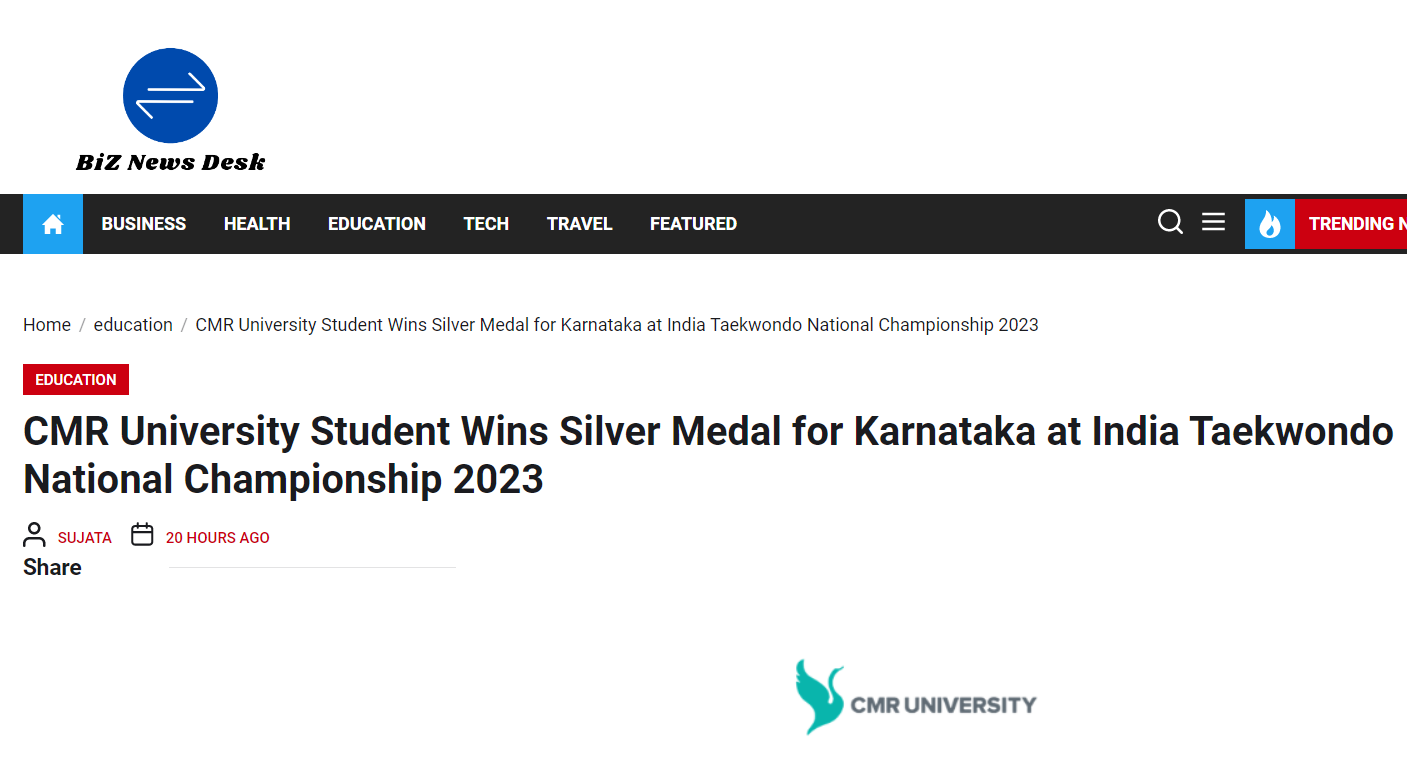Click the Trending News label

pos(1355,224)
